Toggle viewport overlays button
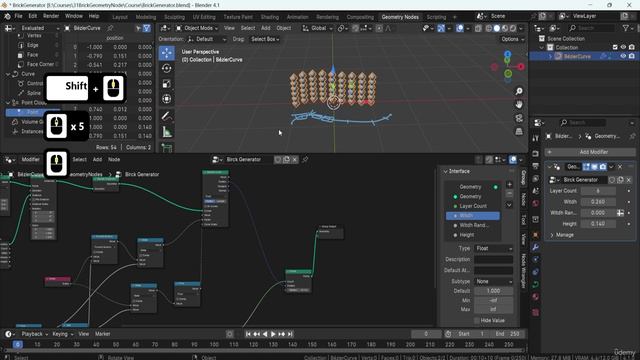This screenshot has height=360, width=640. (x=460, y=28)
